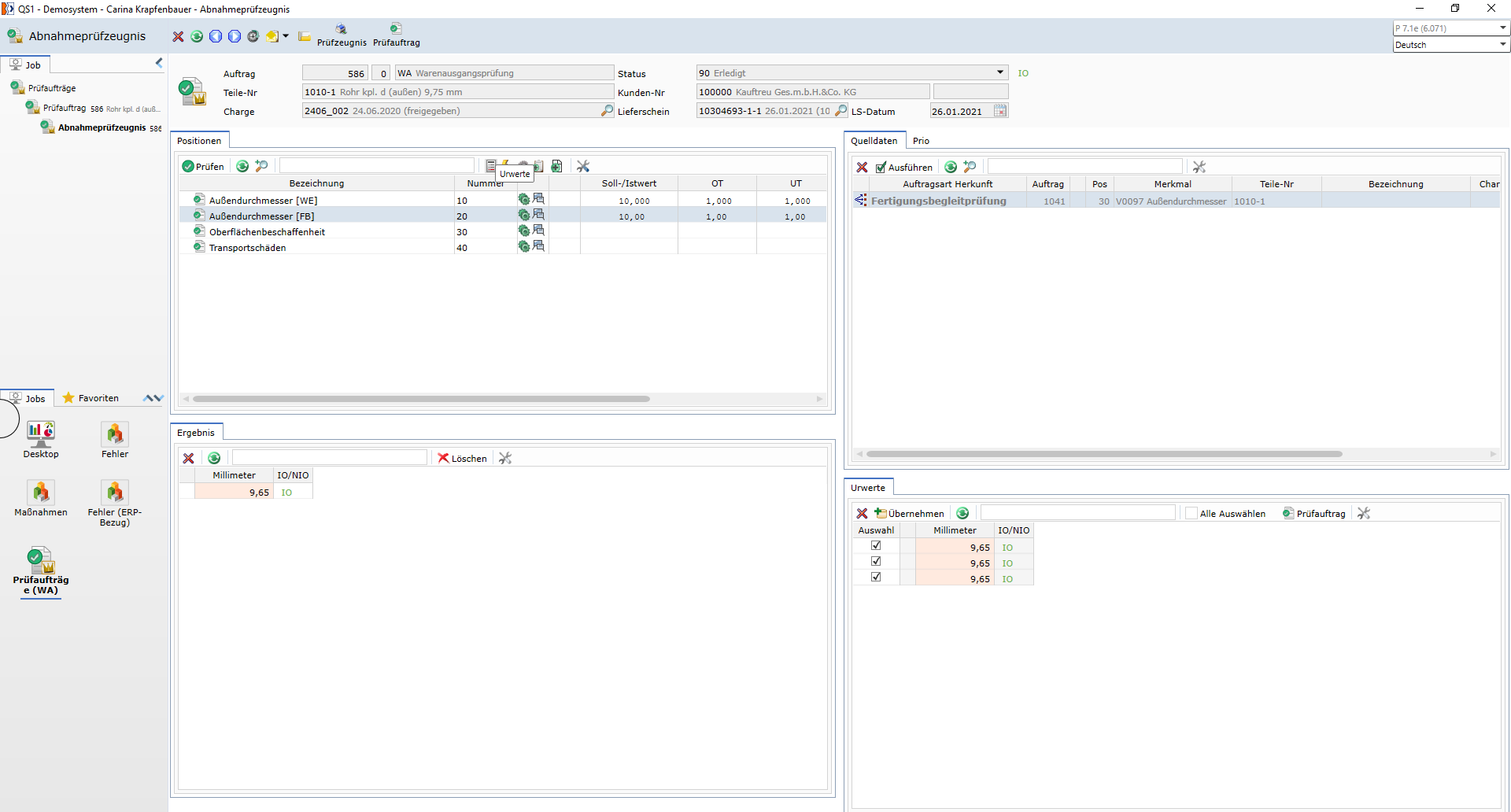1511x812 pixels.
Task: Click the add document icon in Positionen toolbar
Action: click(556, 166)
